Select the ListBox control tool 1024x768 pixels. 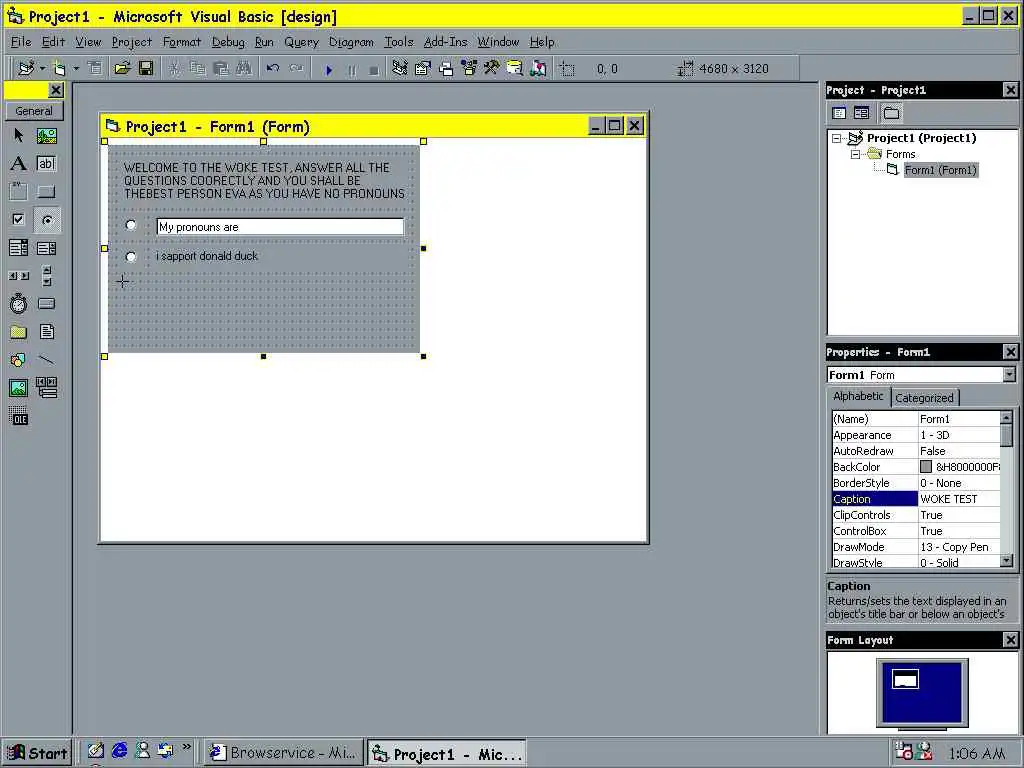click(46, 248)
